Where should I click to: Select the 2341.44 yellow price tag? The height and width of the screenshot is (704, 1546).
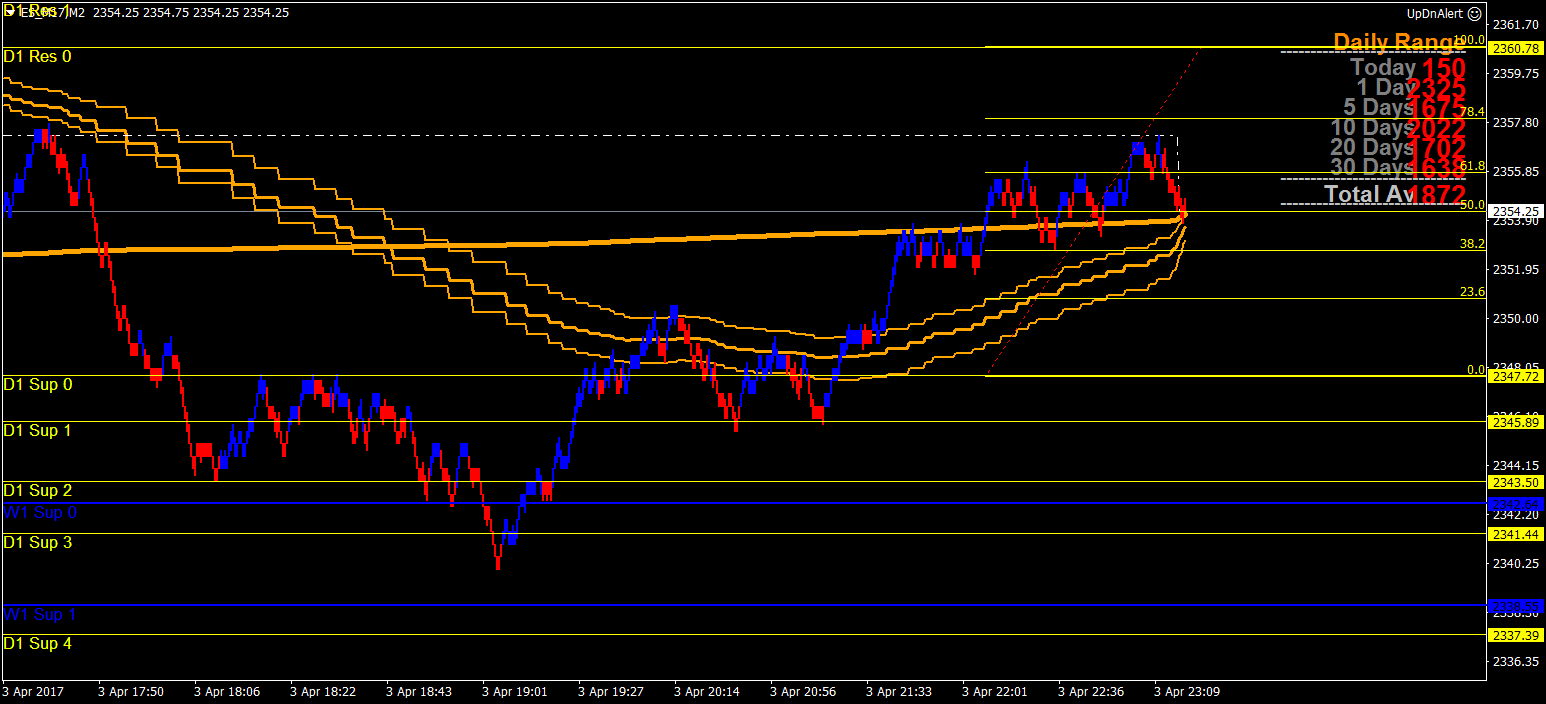coord(1516,534)
